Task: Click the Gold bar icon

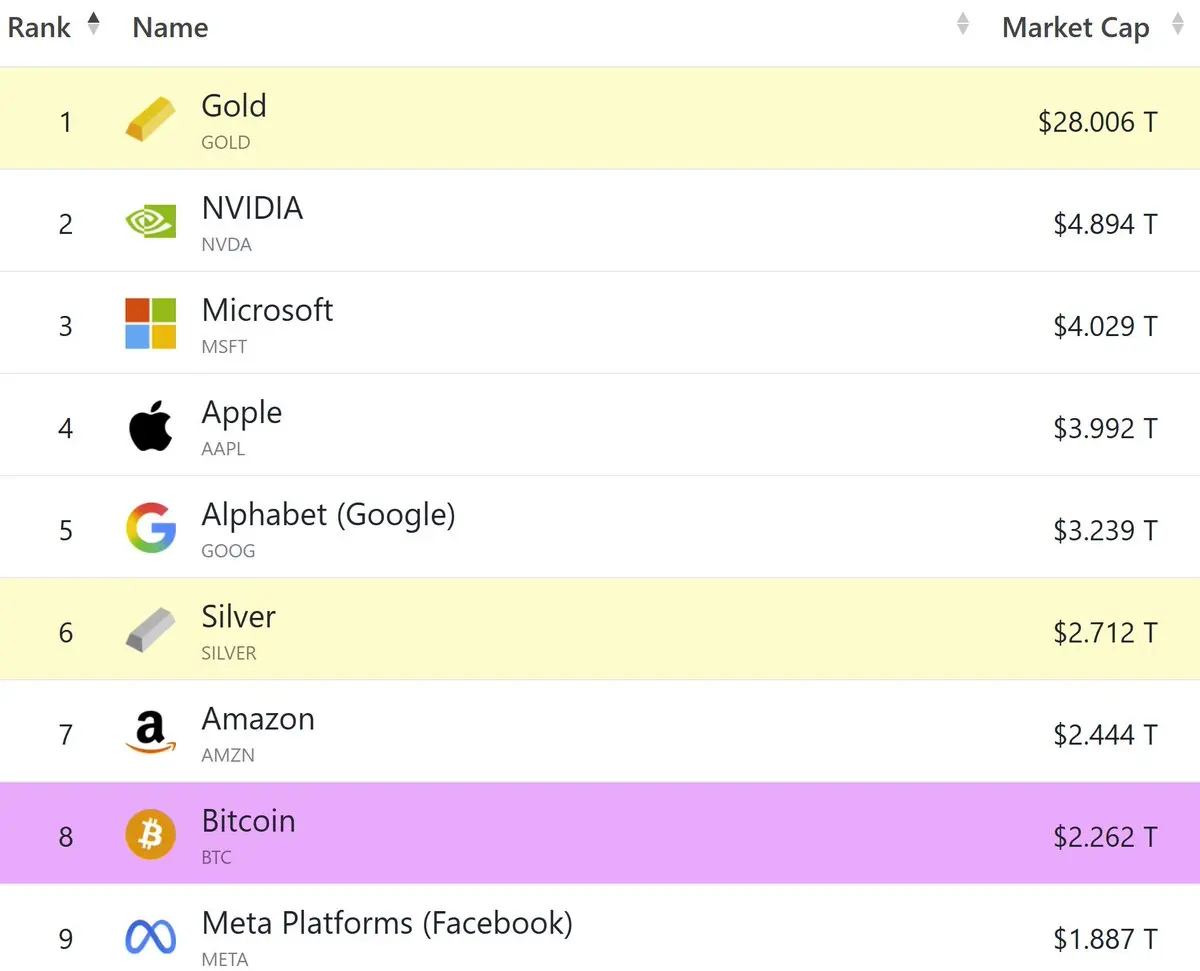Action: 150,119
